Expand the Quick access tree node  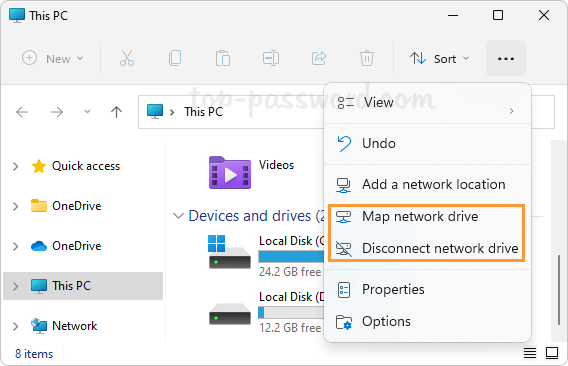pyautogui.click(x=15, y=166)
